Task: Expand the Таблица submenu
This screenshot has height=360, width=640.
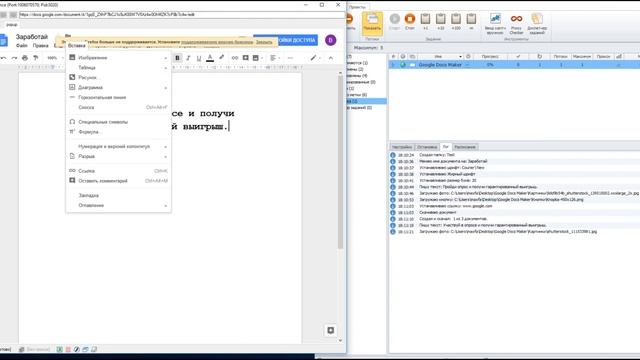Action: [x=118, y=68]
